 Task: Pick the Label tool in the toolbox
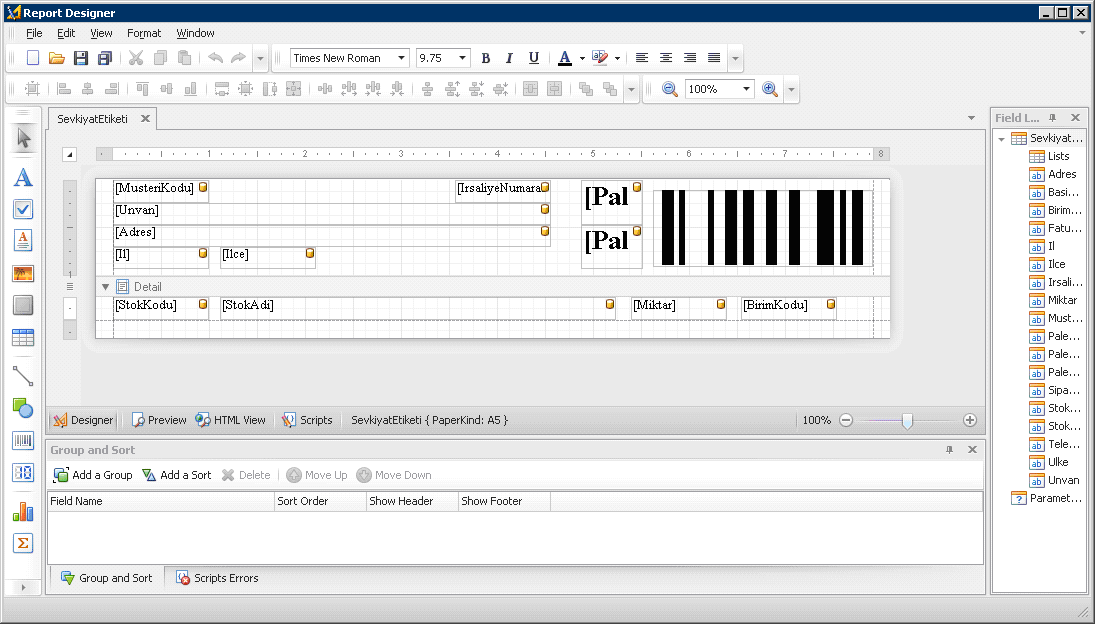pyautogui.click(x=23, y=177)
